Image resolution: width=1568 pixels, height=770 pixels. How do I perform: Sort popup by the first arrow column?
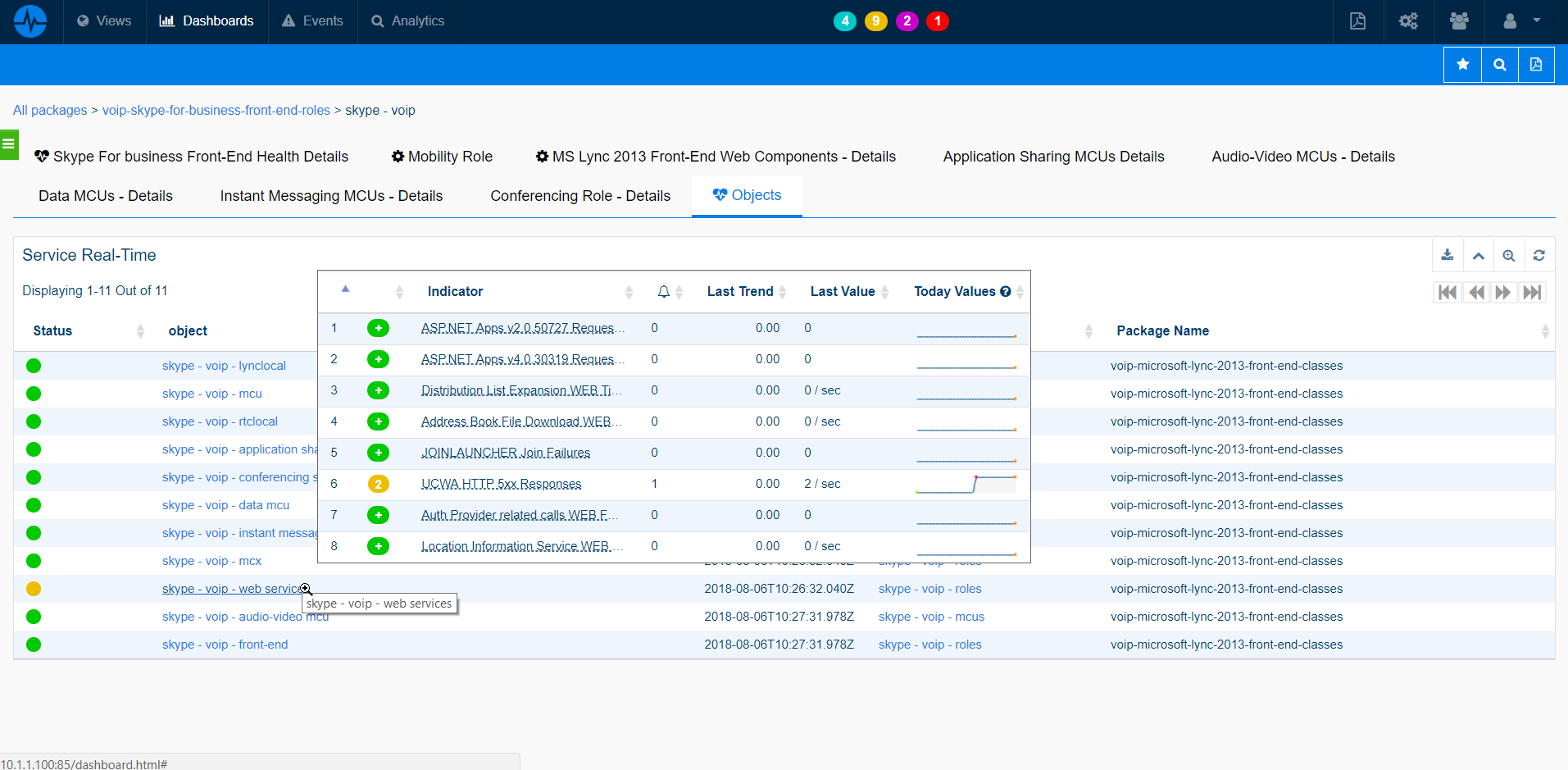click(345, 289)
